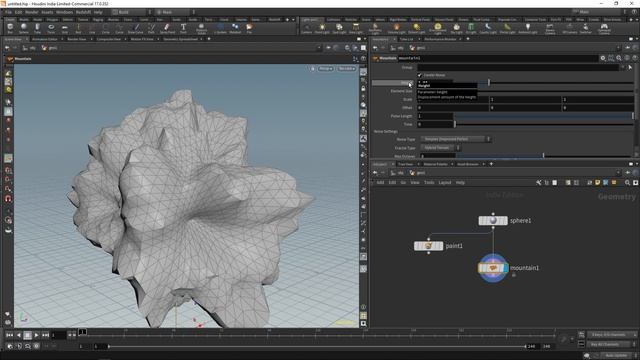Click the Play forward button on playbar
This screenshot has width=640, height=360.
point(36,335)
